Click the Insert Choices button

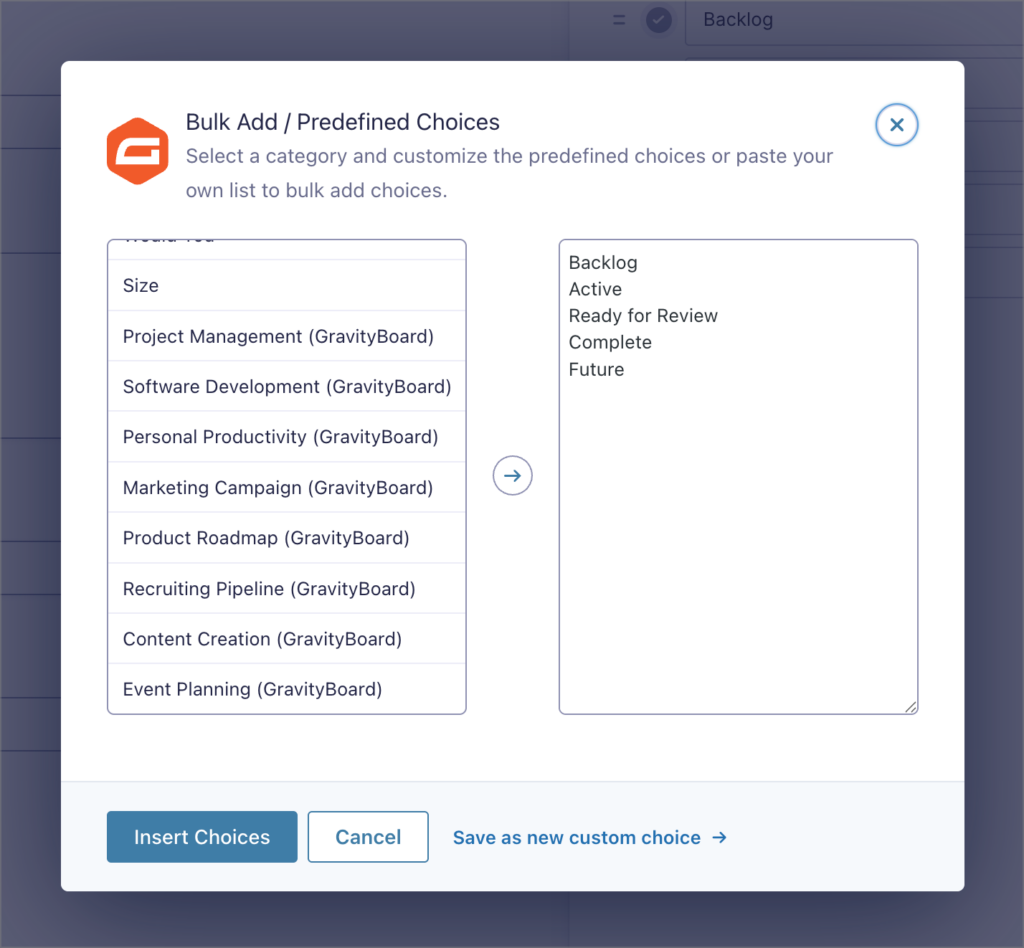point(201,836)
